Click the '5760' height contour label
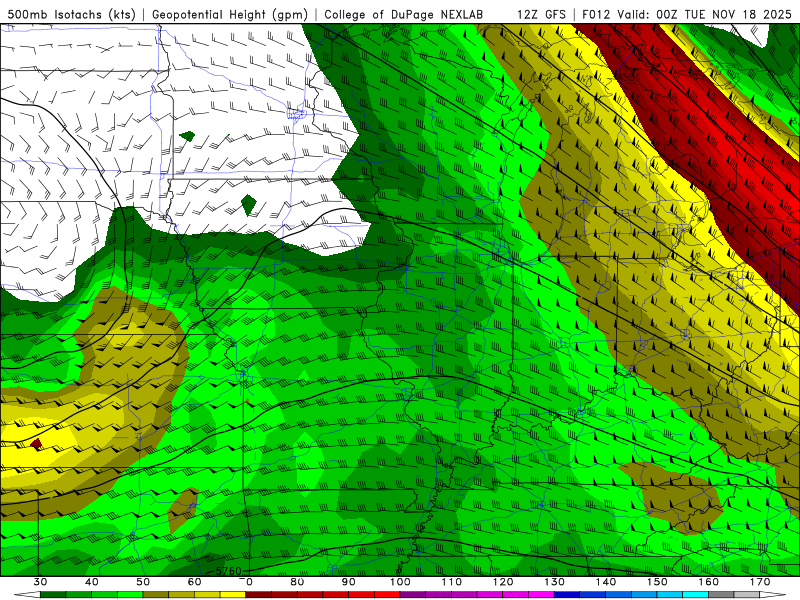Viewport: 800px width, 600px height. click(228, 571)
